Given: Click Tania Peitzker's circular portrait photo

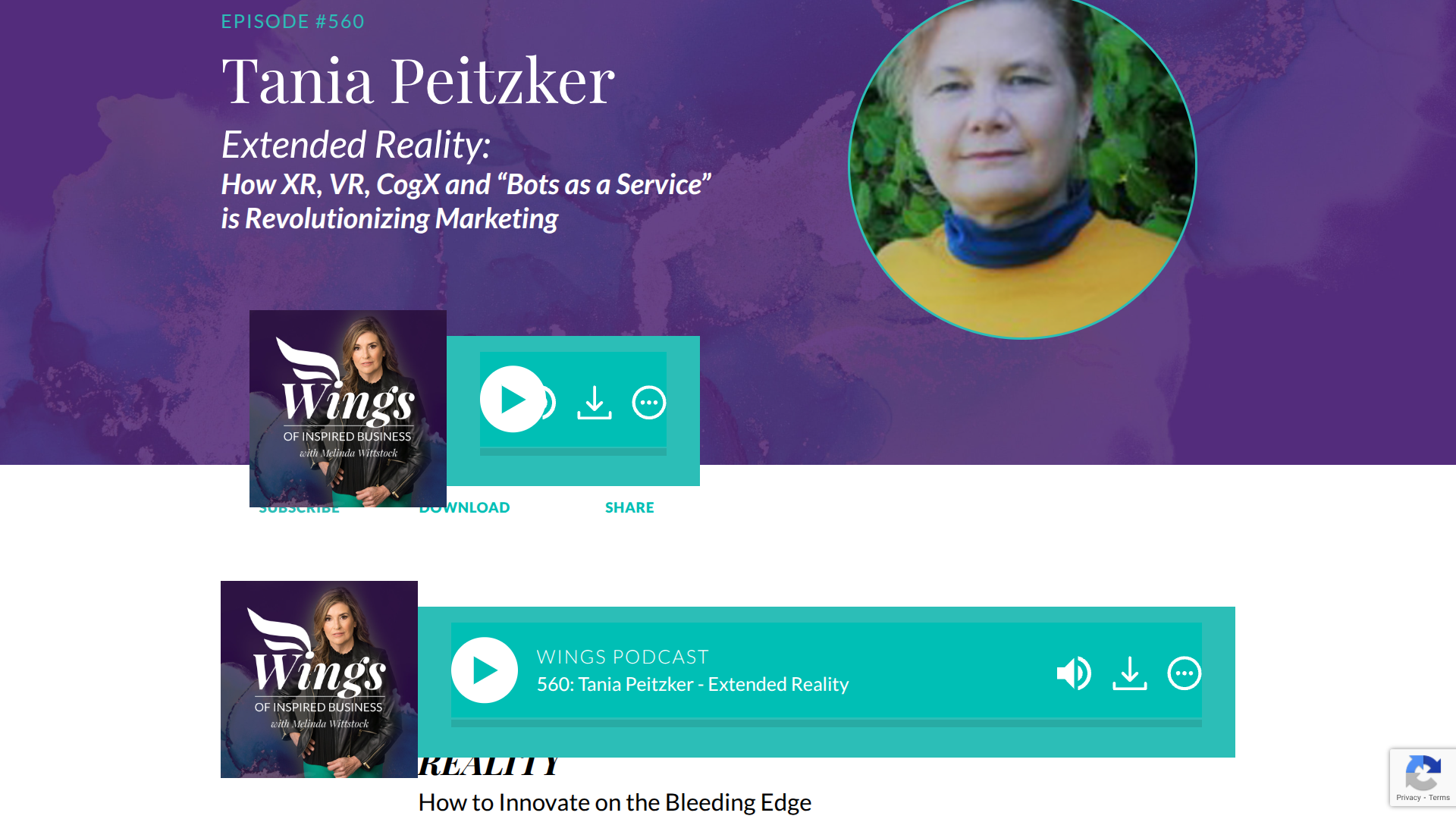Looking at the screenshot, I should click(x=1022, y=165).
